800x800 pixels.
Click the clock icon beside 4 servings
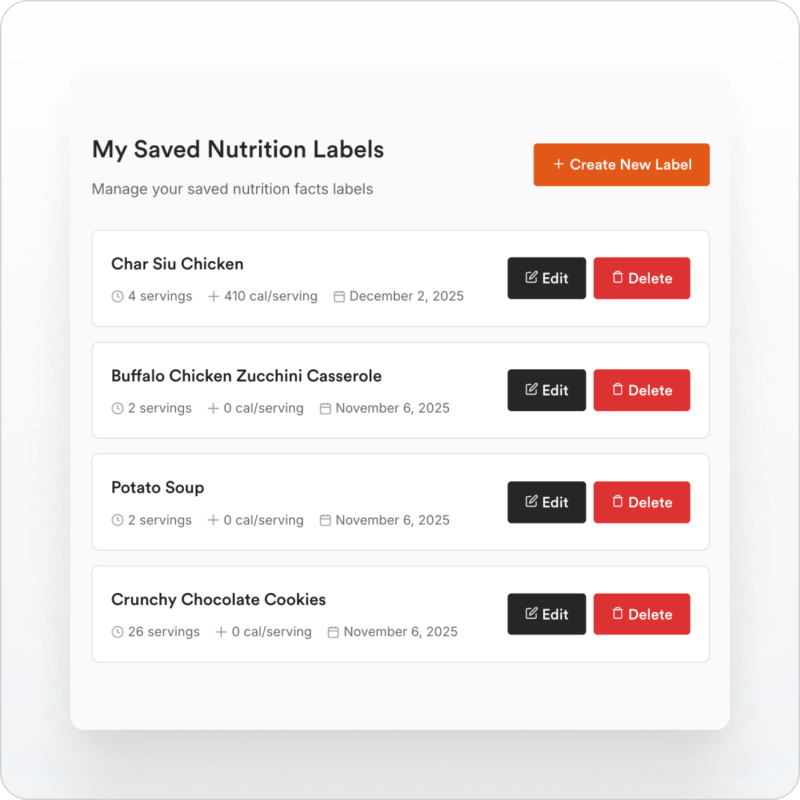click(x=117, y=296)
